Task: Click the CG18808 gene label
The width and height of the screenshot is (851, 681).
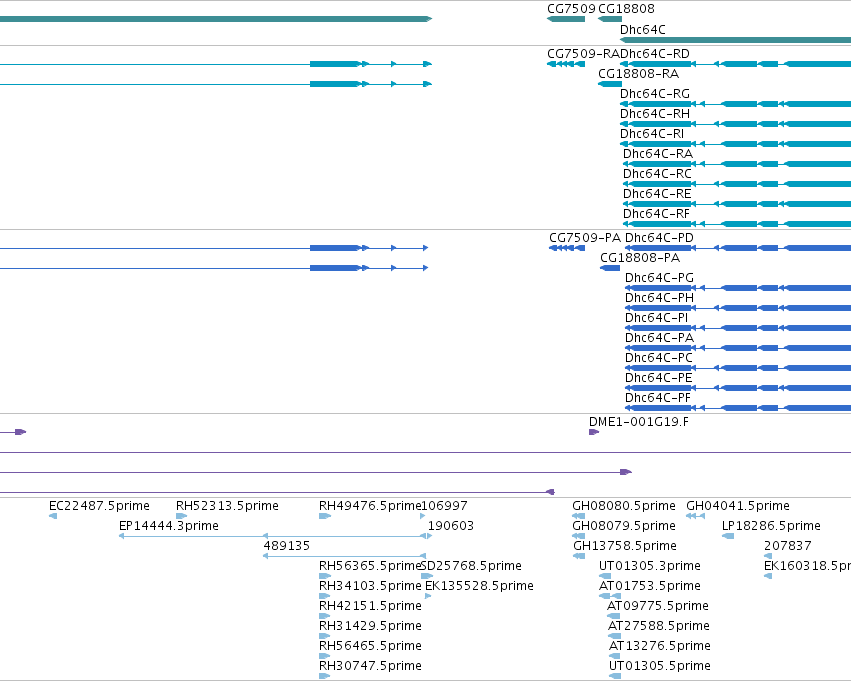Action: [626, 9]
